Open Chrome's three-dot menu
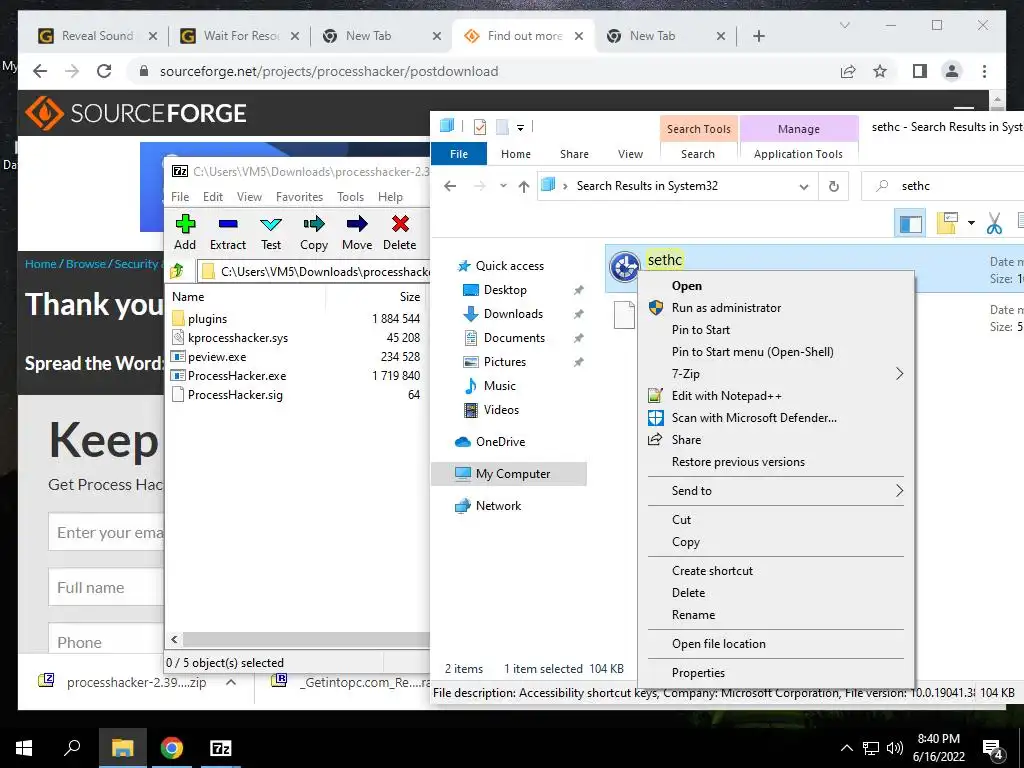Screen dimensions: 1024x768 click(984, 71)
